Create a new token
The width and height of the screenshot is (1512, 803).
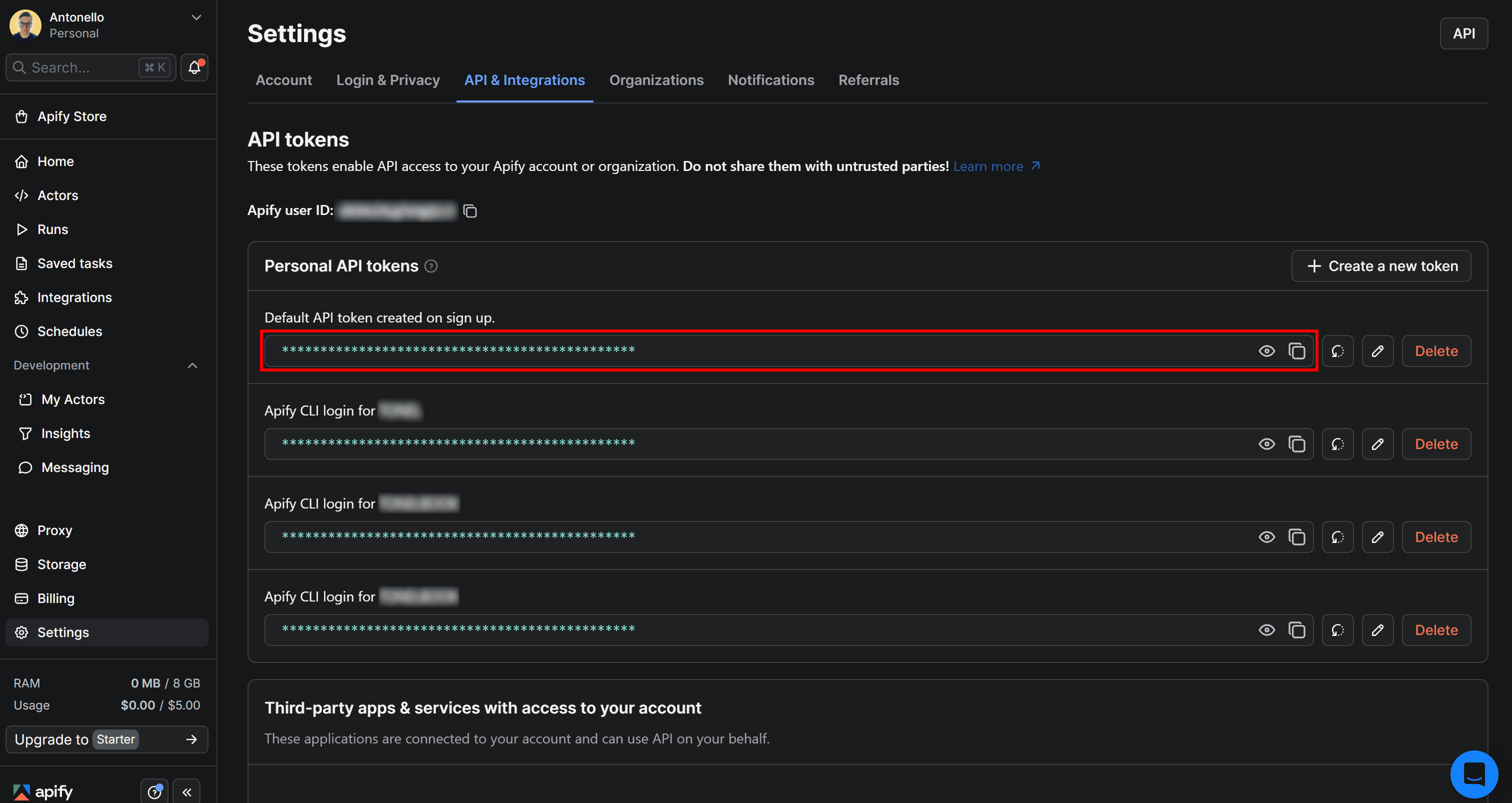(x=1380, y=266)
